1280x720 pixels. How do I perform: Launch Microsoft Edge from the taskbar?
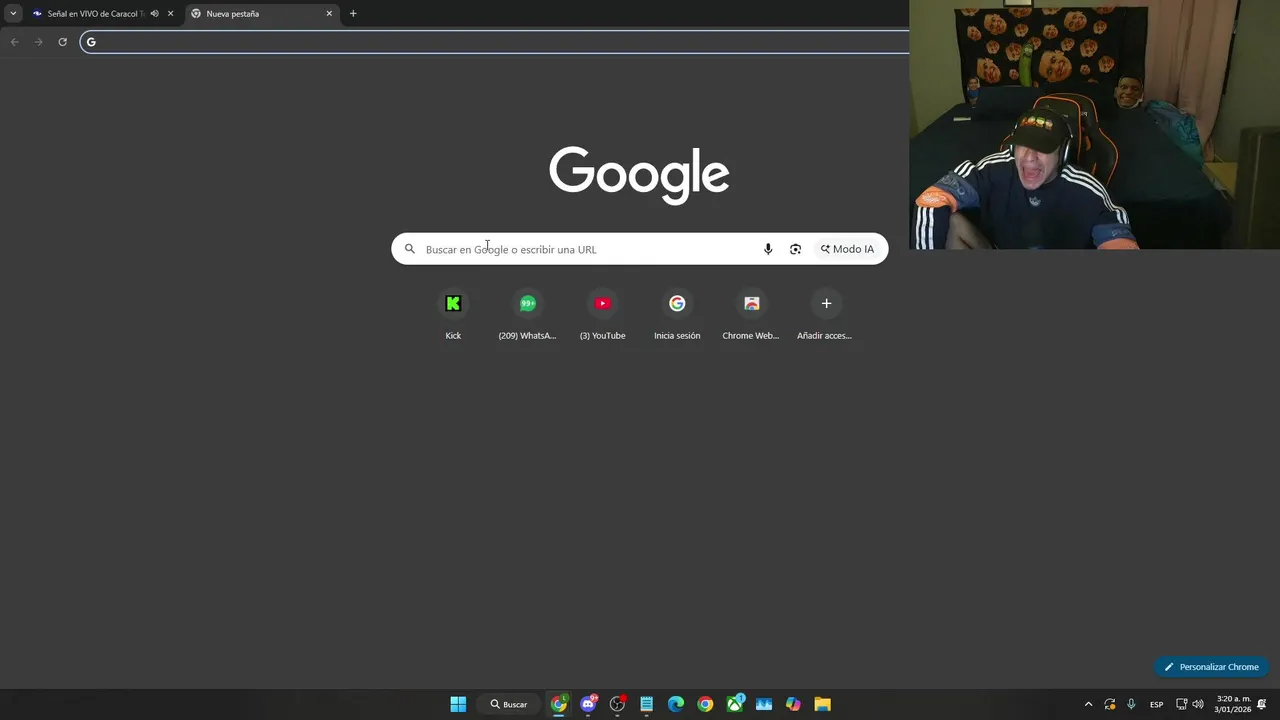coord(676,704)
